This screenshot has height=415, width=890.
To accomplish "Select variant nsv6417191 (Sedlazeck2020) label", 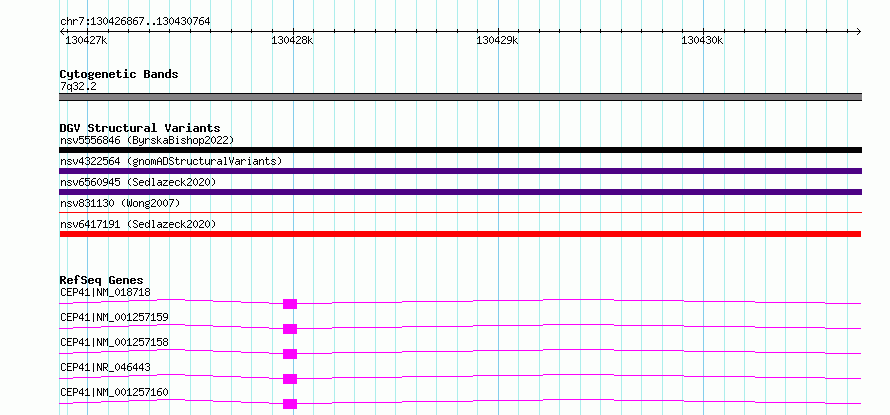I will 138,224.
